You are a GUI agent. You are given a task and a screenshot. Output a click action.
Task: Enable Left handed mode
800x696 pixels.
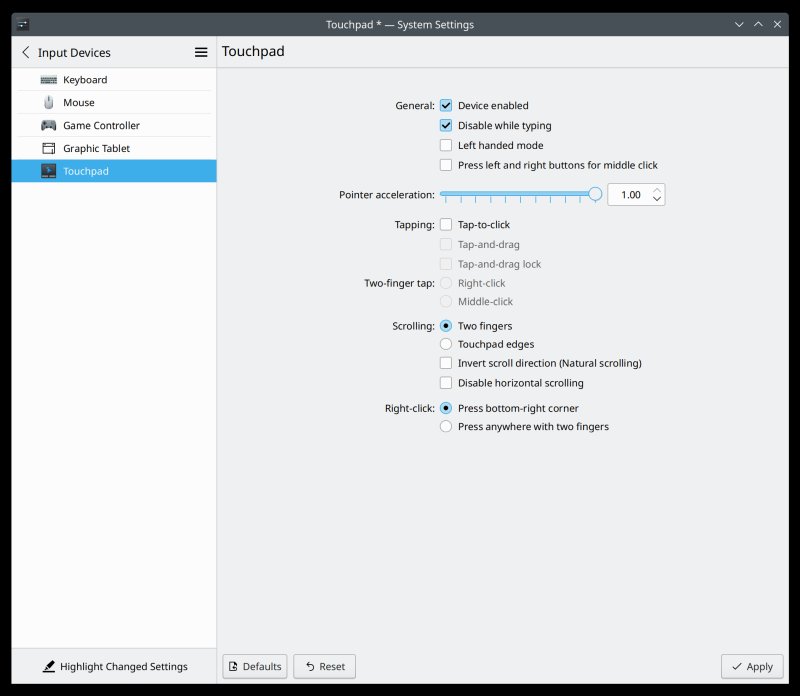[x=445, y=145]
